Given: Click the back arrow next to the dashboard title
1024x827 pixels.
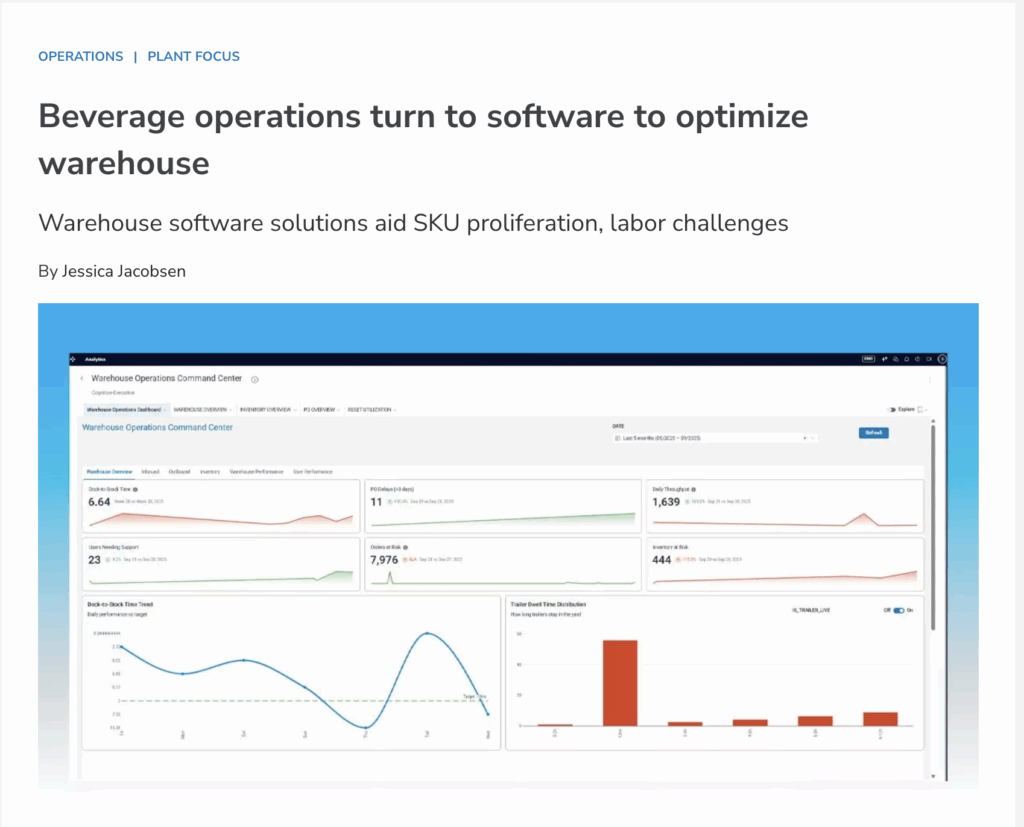Looking at the screenshot, I should (81, 378).
